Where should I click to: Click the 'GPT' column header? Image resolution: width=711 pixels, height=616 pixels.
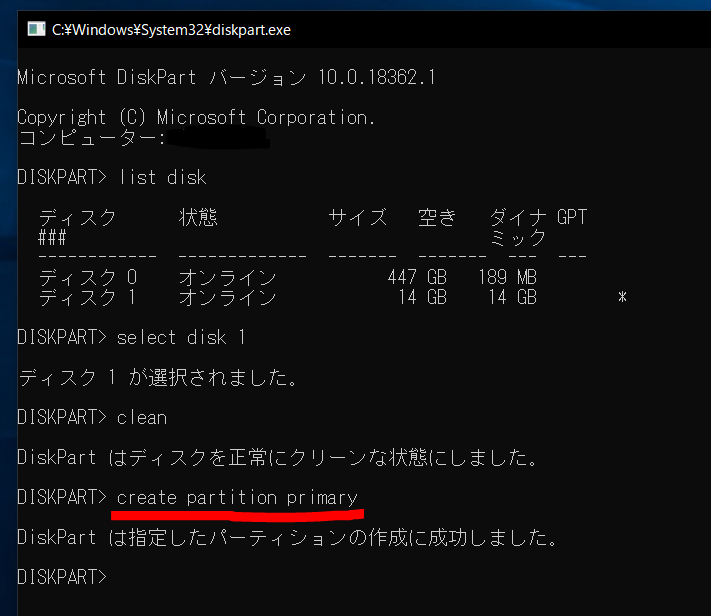pos(572,217)
